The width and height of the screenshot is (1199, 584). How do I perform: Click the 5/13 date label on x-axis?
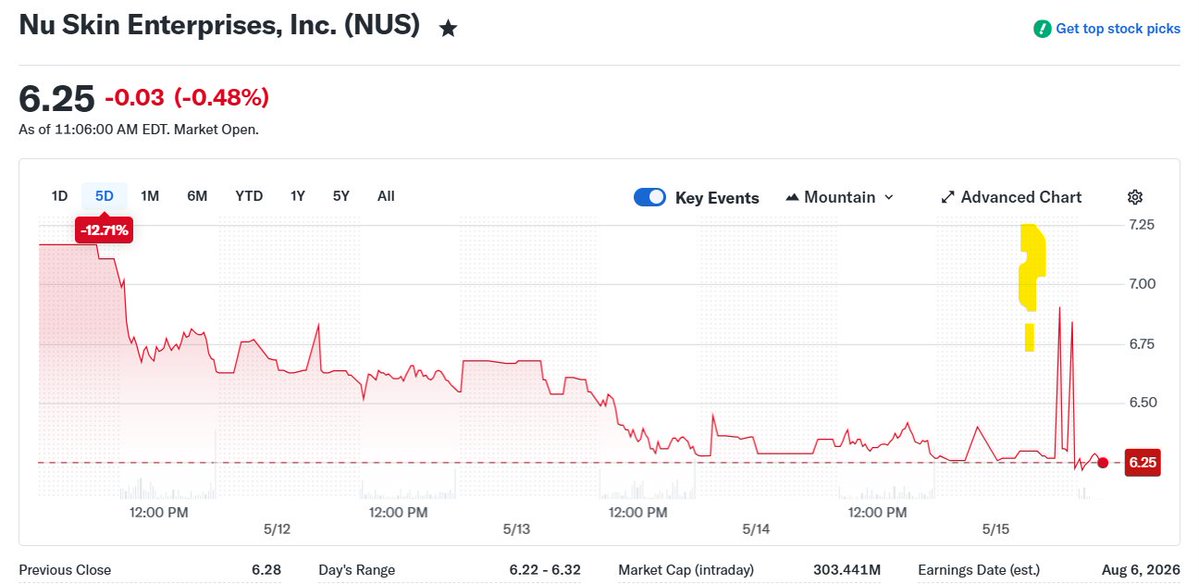click(516, 529)
